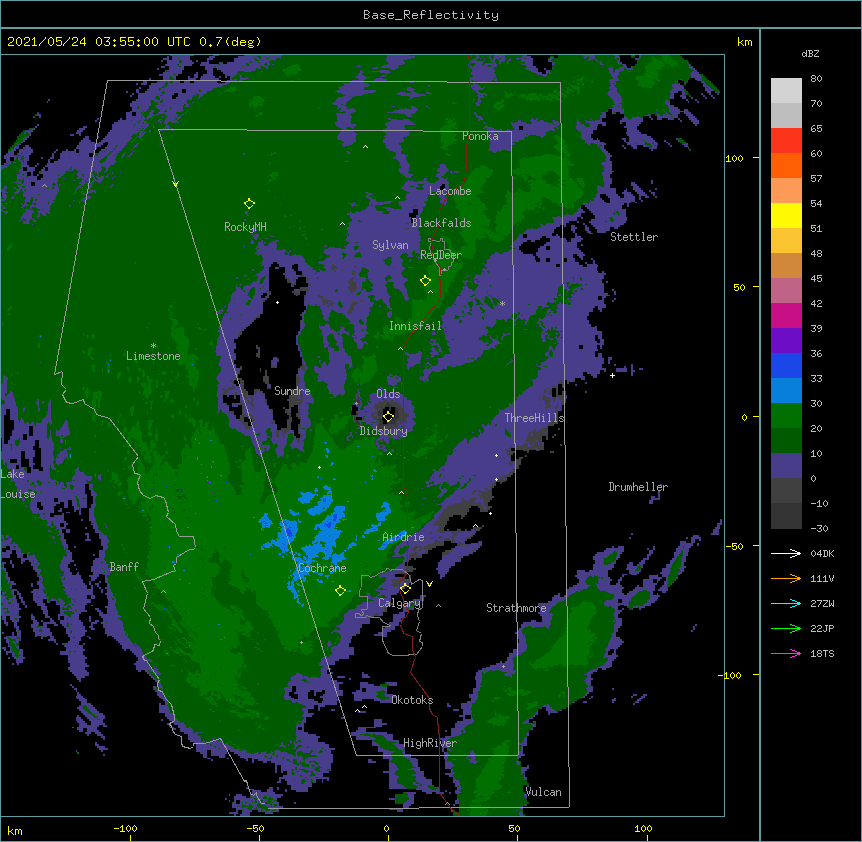The image size is (862, 842).
Task: Click the magenta 18TS arrow in legend
Action: [x=786, y=653]
